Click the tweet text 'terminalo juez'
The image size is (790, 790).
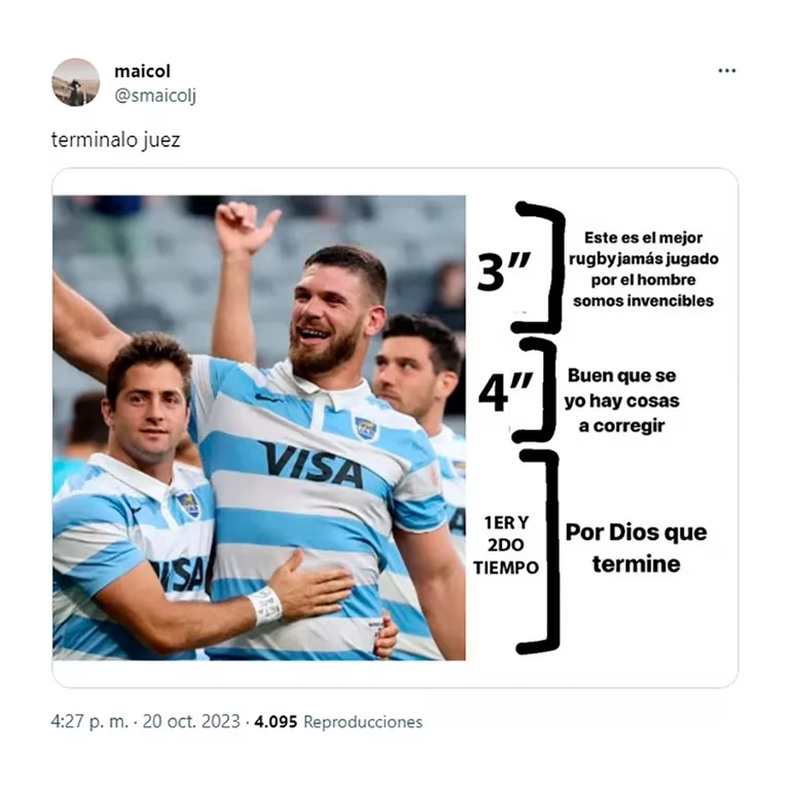pos(115,140)
